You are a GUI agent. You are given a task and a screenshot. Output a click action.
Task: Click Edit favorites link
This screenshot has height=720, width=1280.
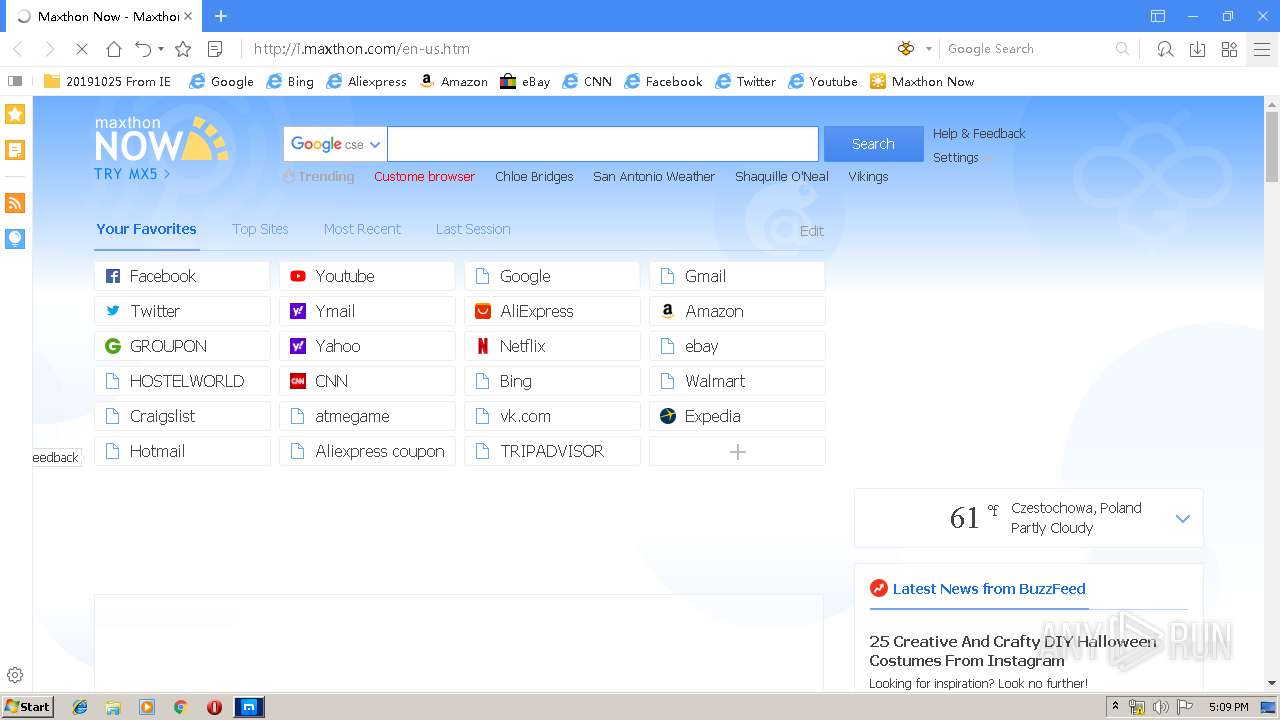(x=812, y=231)
